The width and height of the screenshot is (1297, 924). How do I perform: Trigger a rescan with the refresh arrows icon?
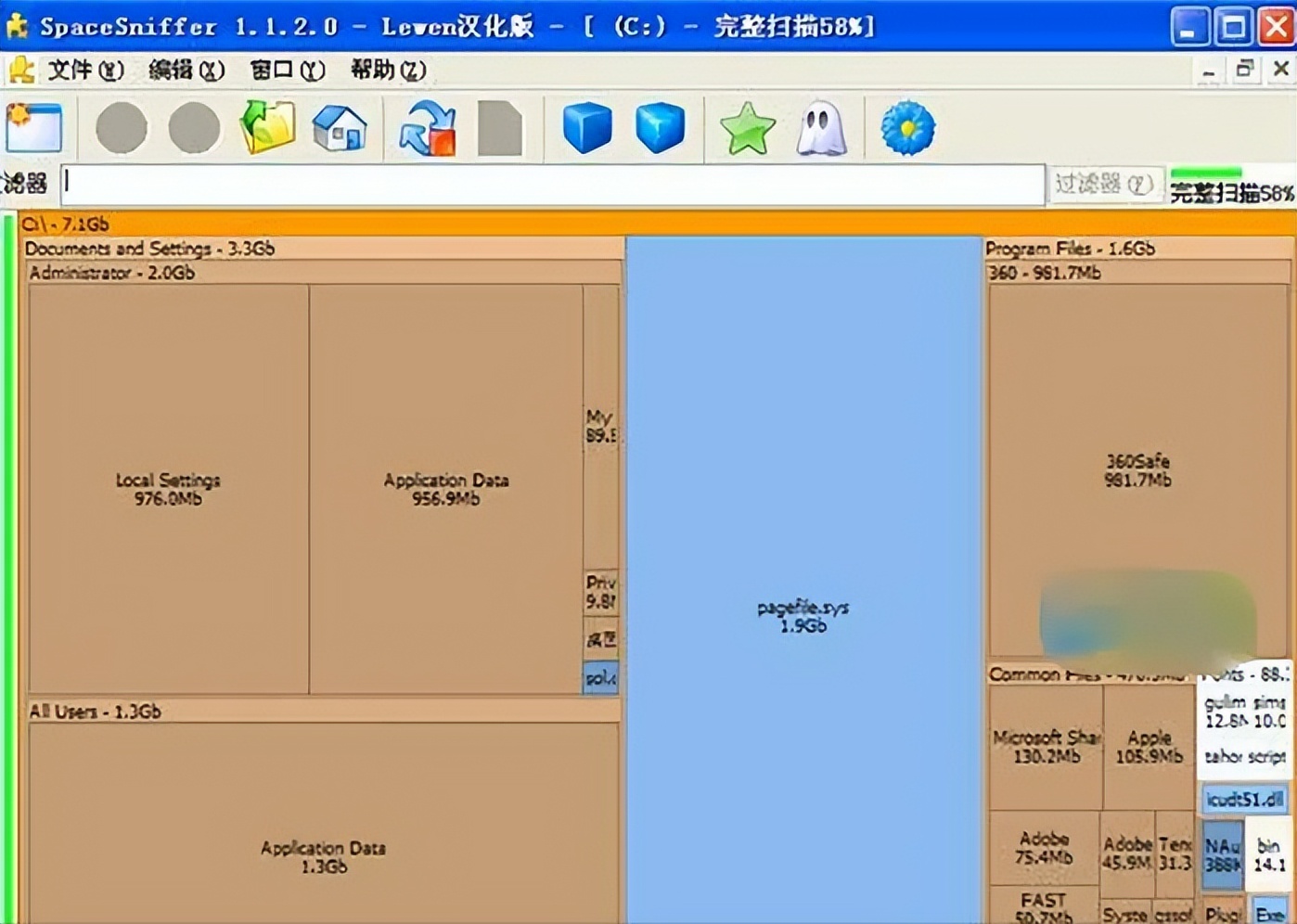[x=426, y=129]
